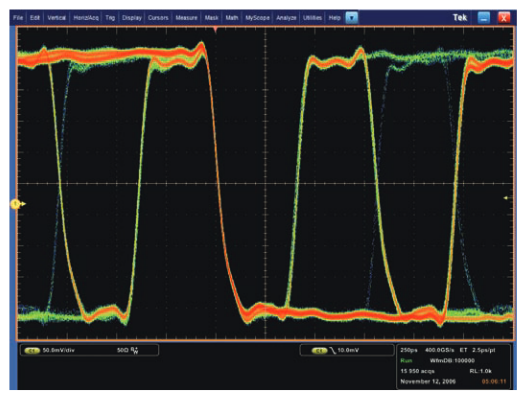Open the Cursors menu

click(x=158, y=18)
